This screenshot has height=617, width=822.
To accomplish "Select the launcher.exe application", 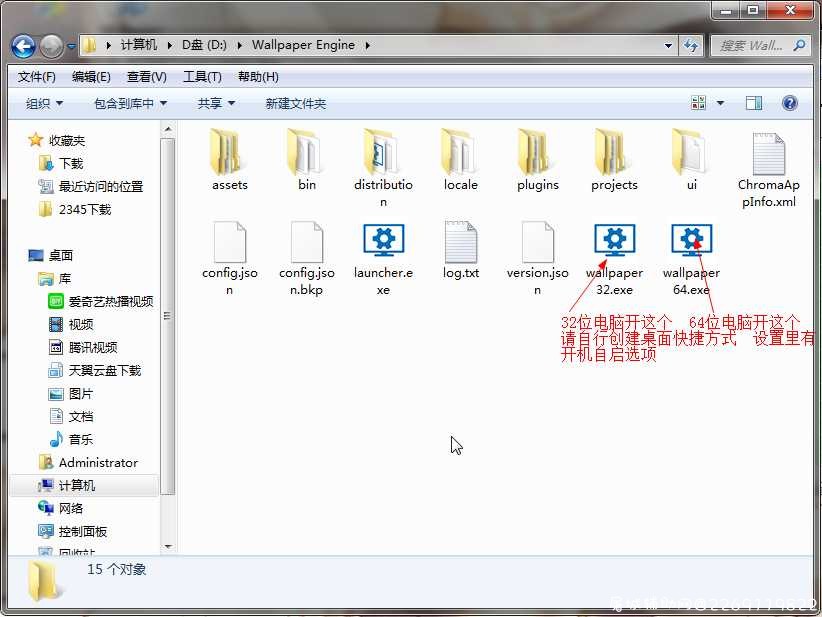I will pyautogui.click(x=383, y=258).
